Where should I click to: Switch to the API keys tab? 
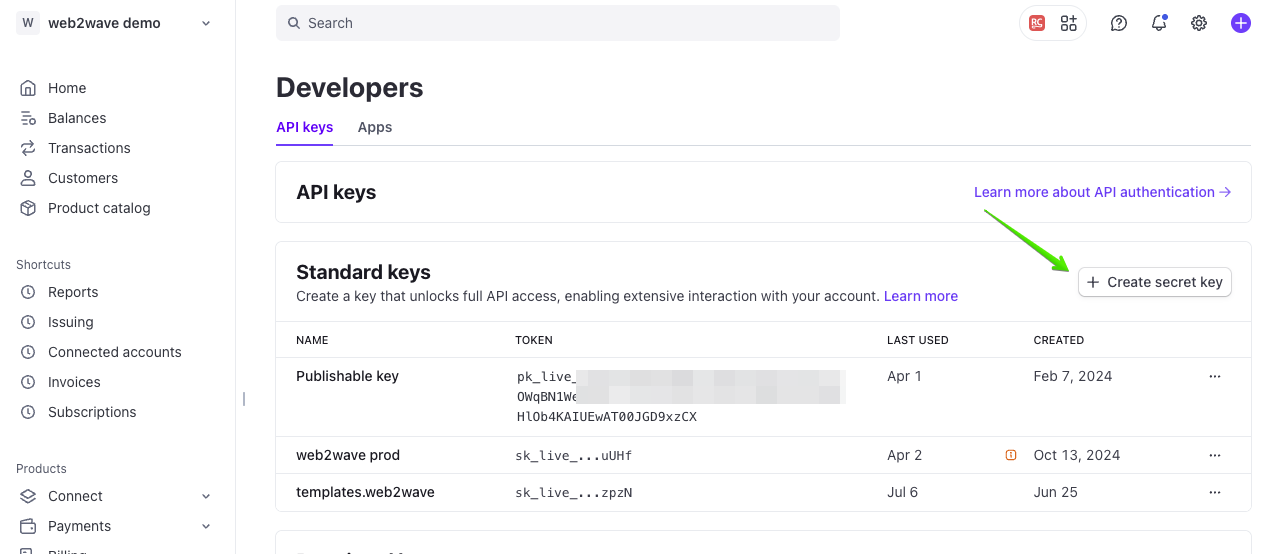(304, 127)
